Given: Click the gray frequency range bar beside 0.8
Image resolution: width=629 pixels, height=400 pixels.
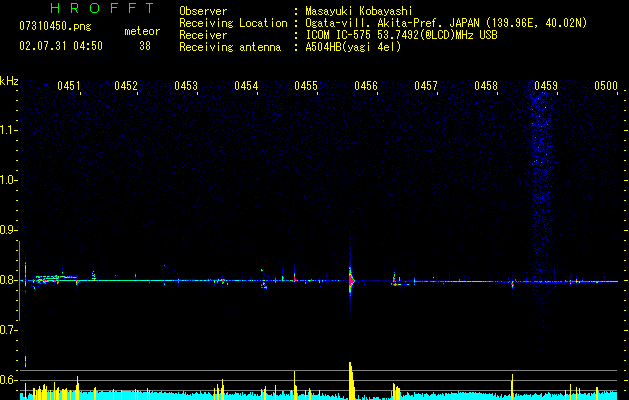Looking at the screenshot, I should click(x=20, y=281).
